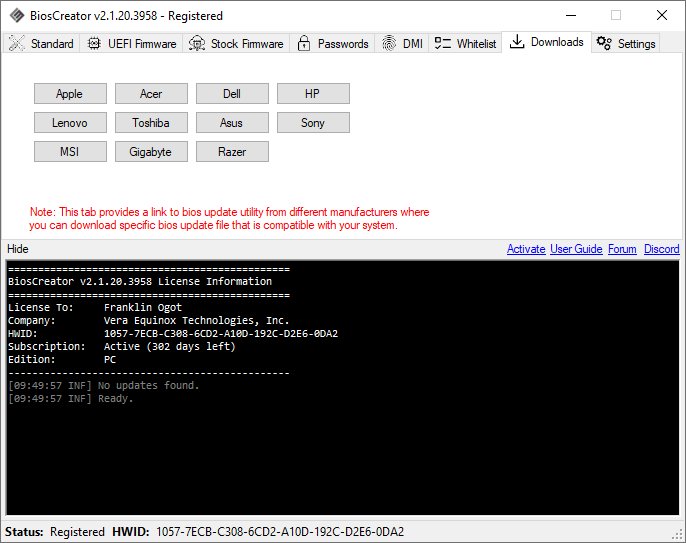Click the Sony manufacturer button
Image resolution: width=686 pixels, height=543 pixels.
tap(313, 123)
